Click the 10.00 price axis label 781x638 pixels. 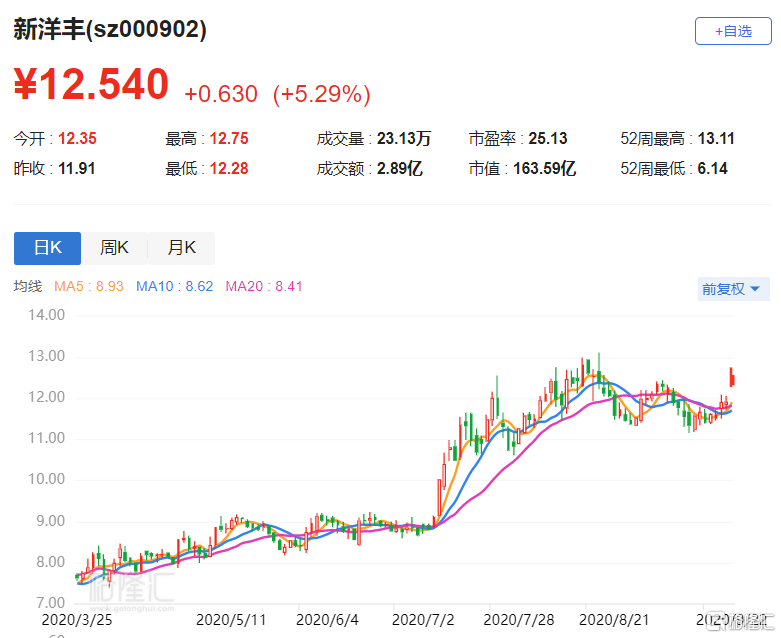click(x=46, y=479)
